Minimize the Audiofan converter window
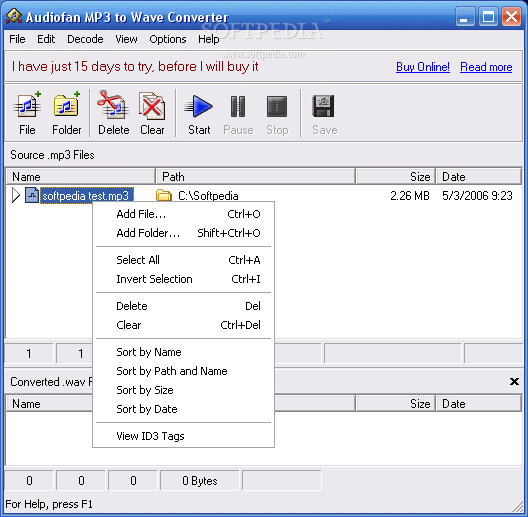 [465, 17]
